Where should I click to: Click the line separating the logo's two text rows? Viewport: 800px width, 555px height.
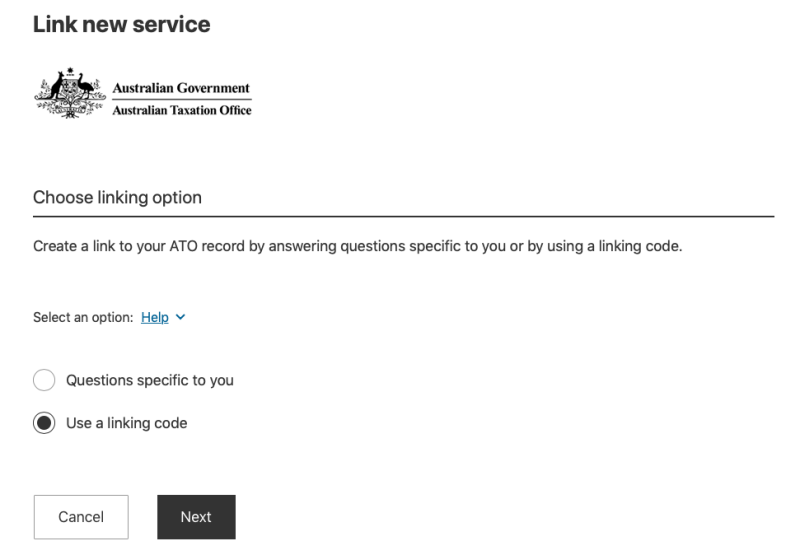click(182, 99)
